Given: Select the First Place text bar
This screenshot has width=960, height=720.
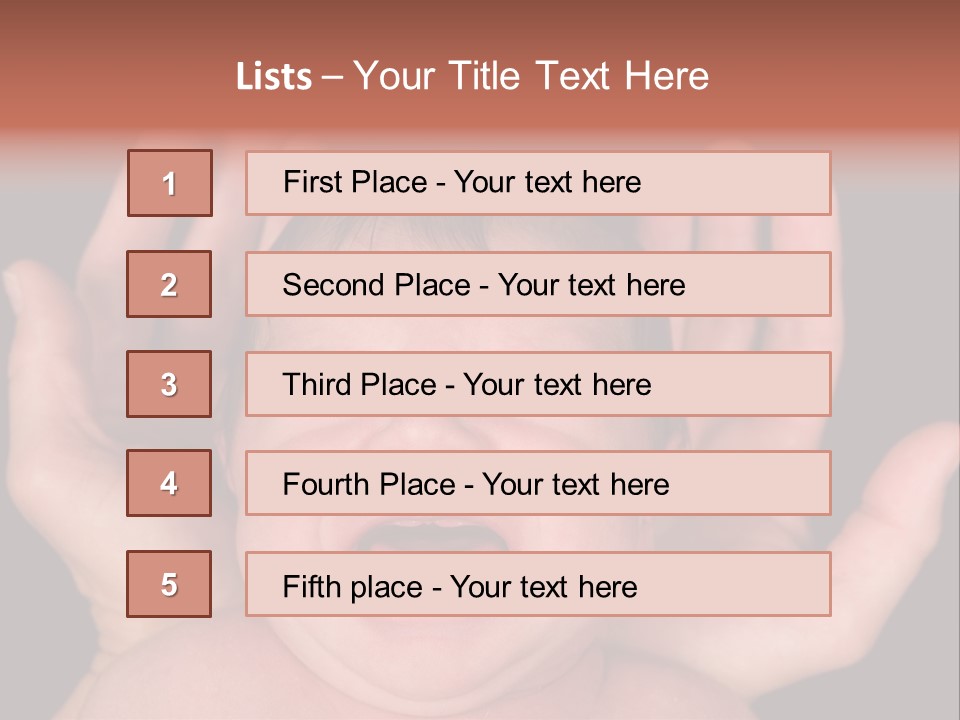Looking at the screenshot, I should tap(538, 183).
